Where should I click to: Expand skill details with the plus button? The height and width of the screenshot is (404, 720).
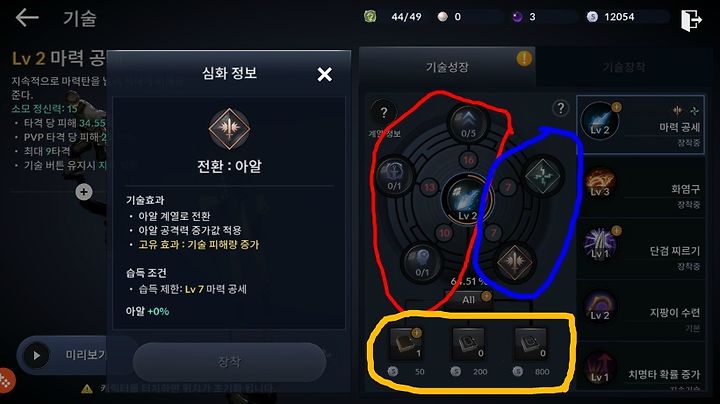tap(84, 192)
